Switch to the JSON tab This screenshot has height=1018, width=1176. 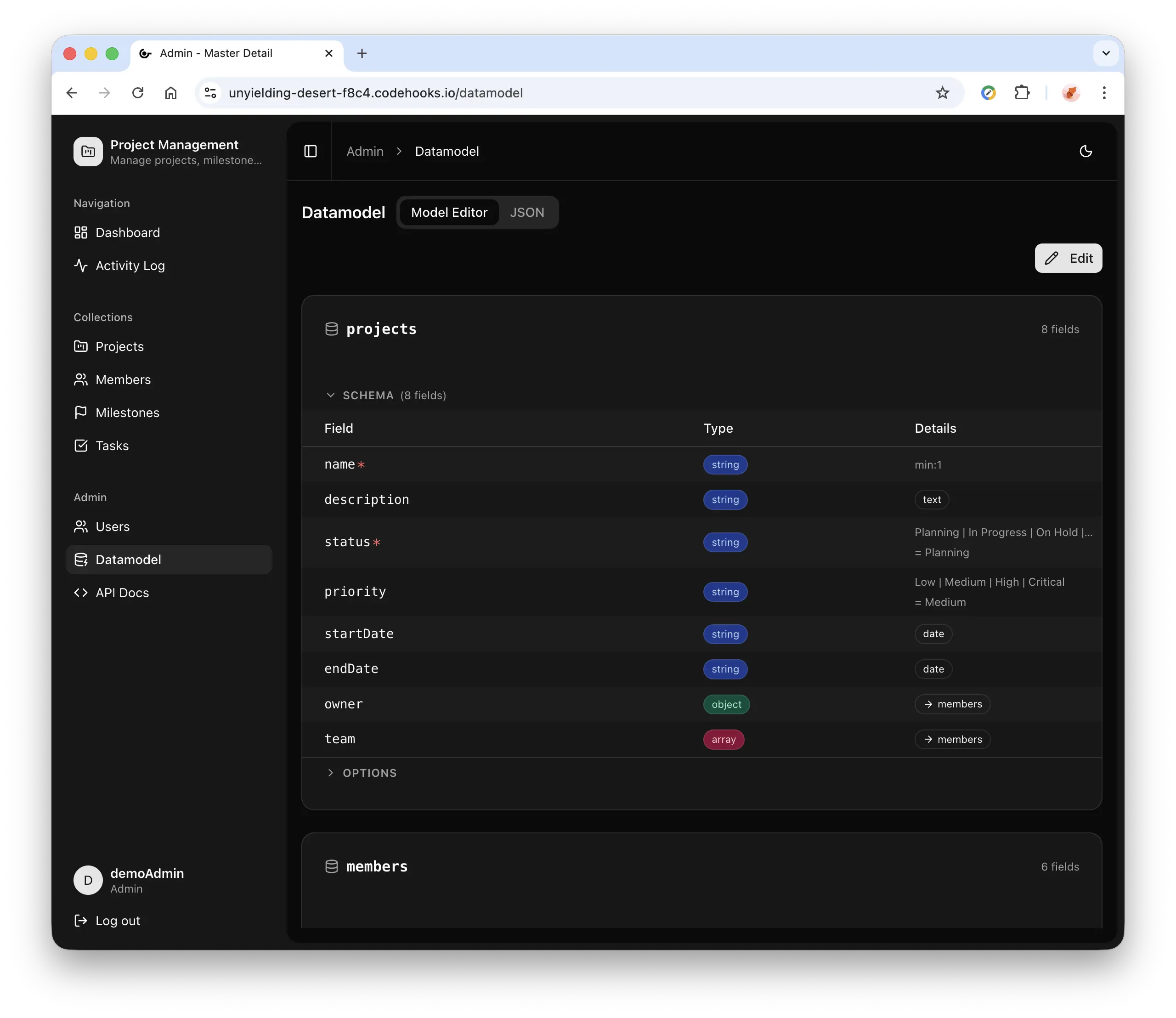pyautogui.click(x=526, y=212)
